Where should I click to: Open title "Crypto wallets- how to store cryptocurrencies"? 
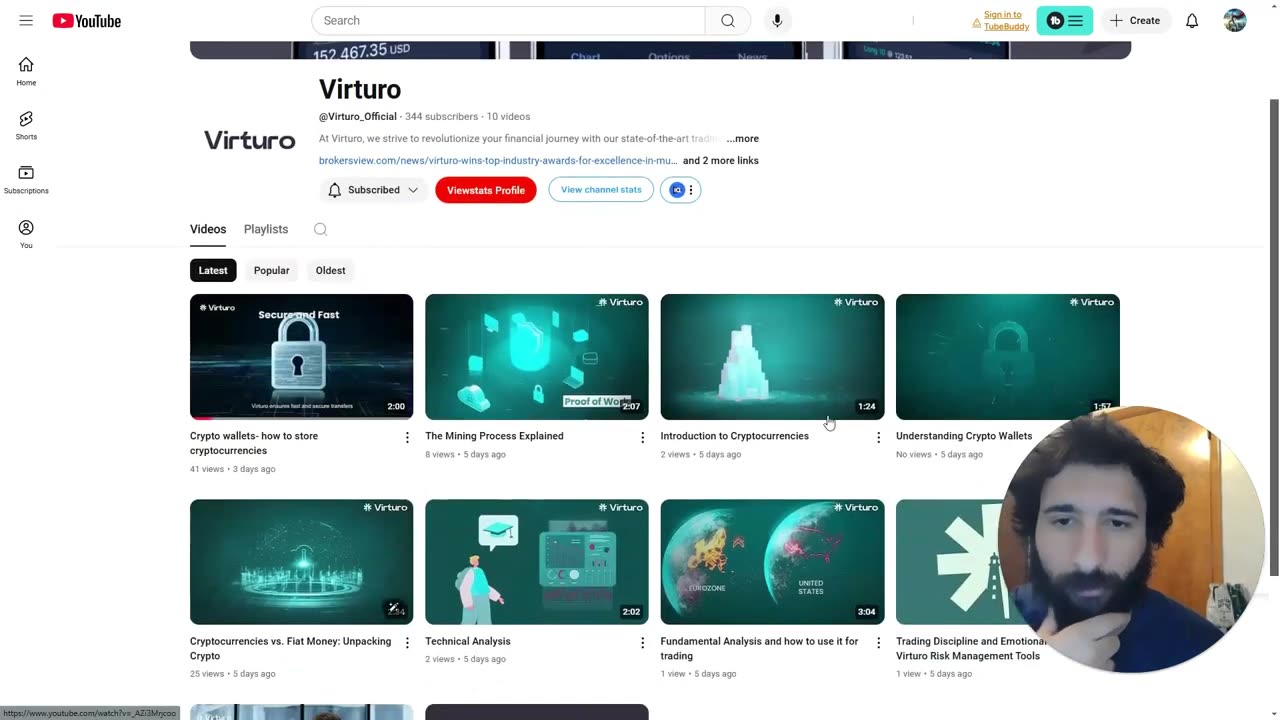pyautogui.click(x=254, y=443)
